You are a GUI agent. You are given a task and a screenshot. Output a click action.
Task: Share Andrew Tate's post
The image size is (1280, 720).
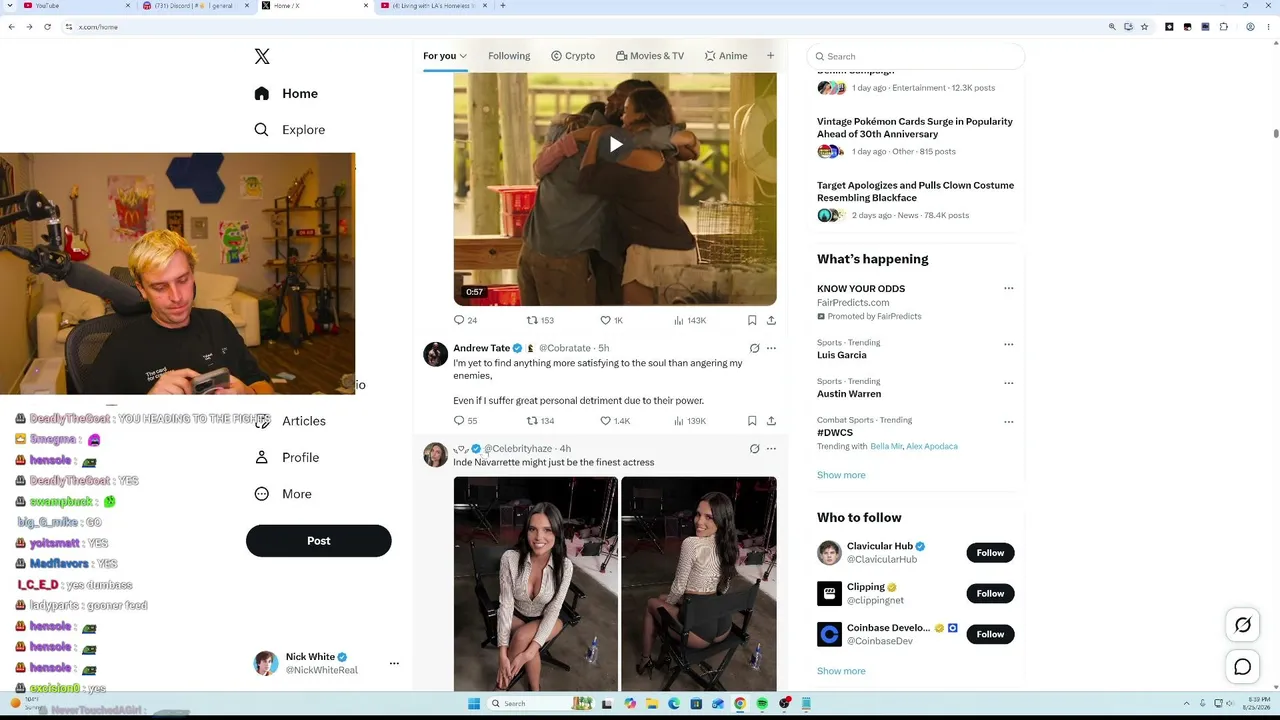[771, 421]
